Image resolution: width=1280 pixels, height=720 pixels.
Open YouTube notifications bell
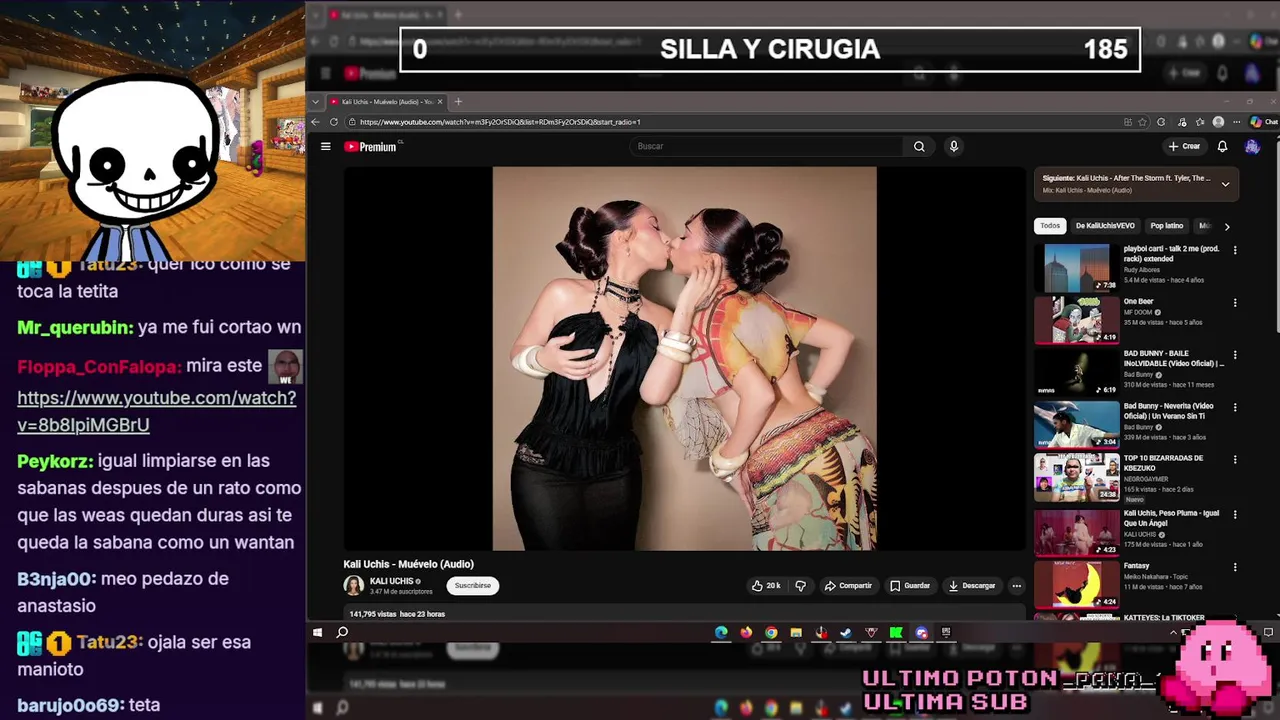point(1222,146)
